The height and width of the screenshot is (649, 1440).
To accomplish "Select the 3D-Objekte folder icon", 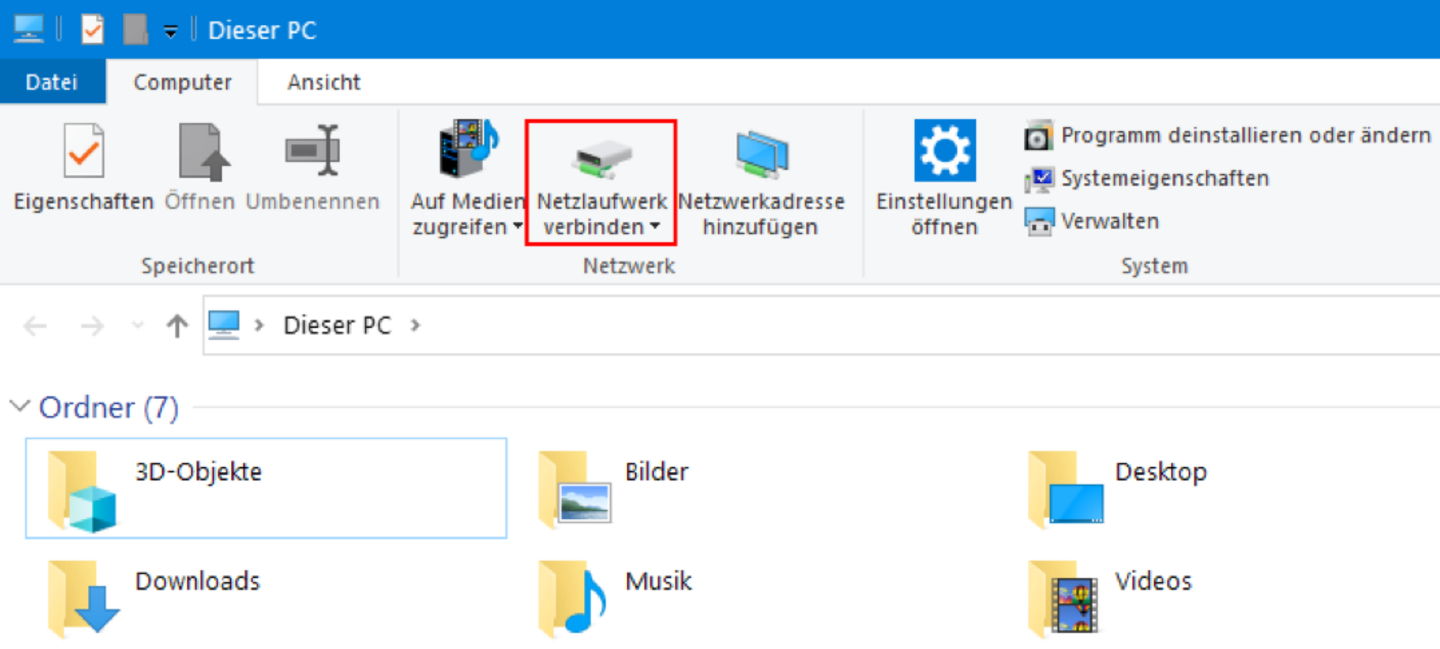I will pyautogui.click(x=83, y=491).
